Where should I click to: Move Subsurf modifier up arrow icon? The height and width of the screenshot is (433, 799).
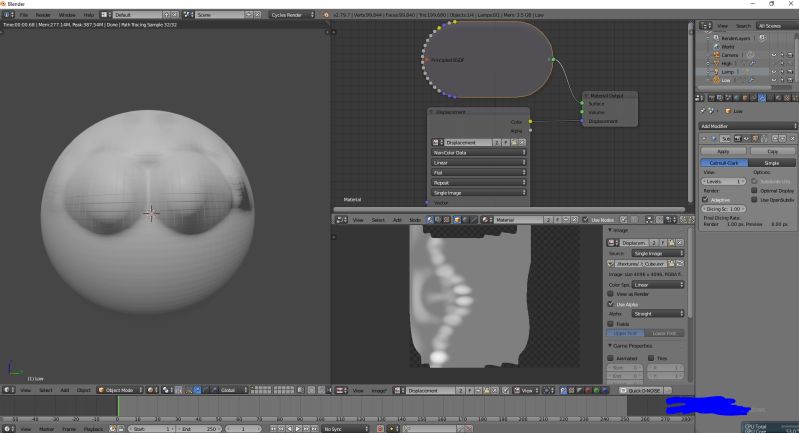pos(775,139)
